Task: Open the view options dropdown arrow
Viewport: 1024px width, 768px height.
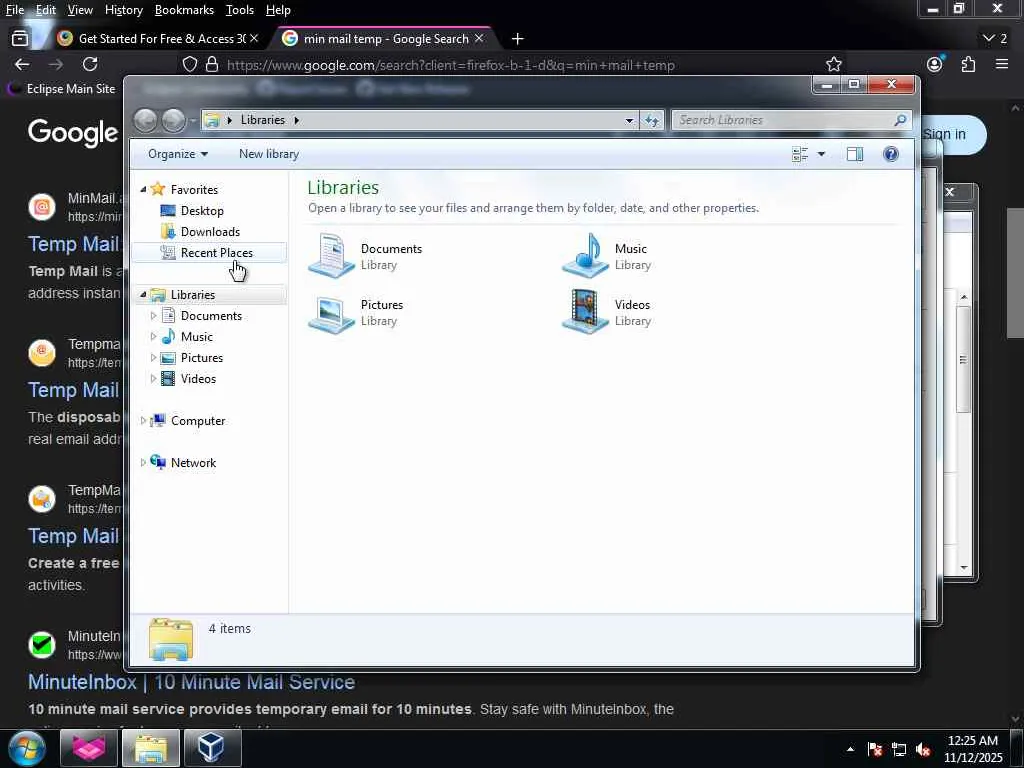Action: (821, 154)
